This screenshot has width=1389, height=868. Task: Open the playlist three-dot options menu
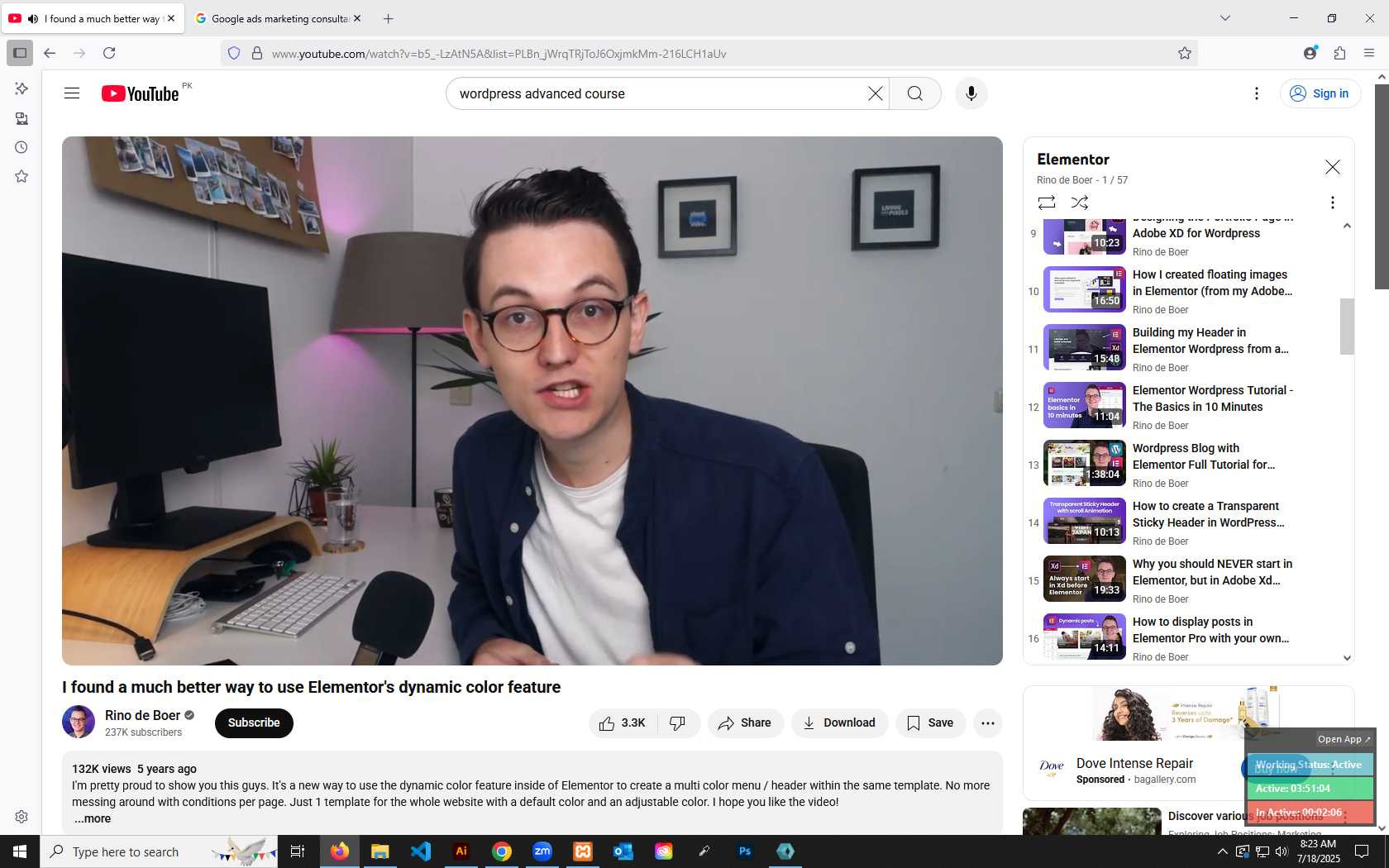click(x=1332, y=203)
